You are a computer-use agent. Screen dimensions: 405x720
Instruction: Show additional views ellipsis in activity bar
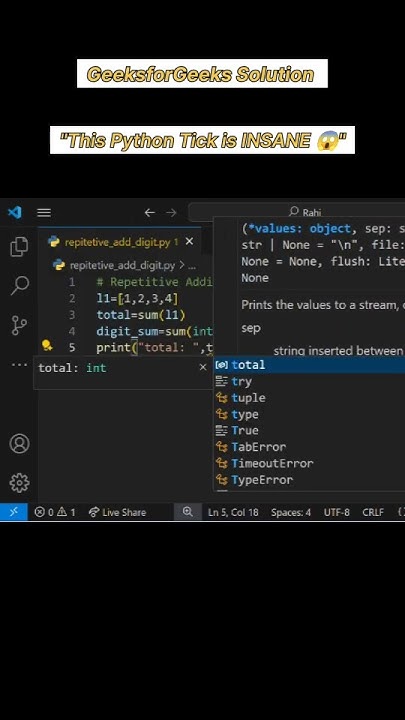pyautogui.click(x=19, y=365)
